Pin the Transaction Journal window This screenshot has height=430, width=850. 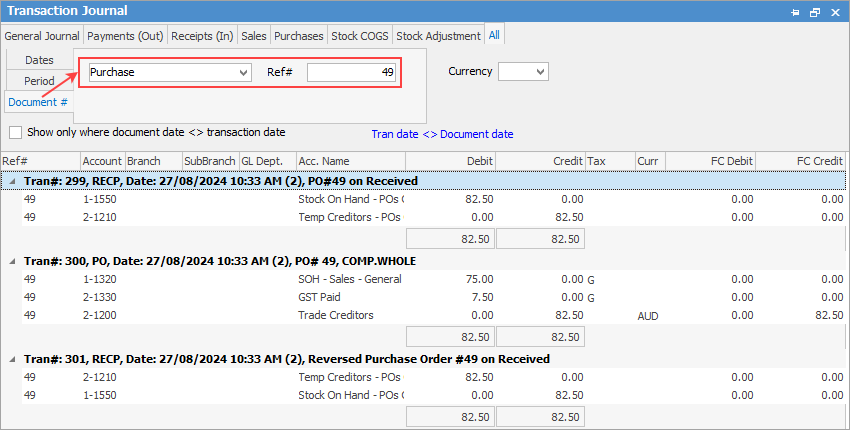coord(795,11)
